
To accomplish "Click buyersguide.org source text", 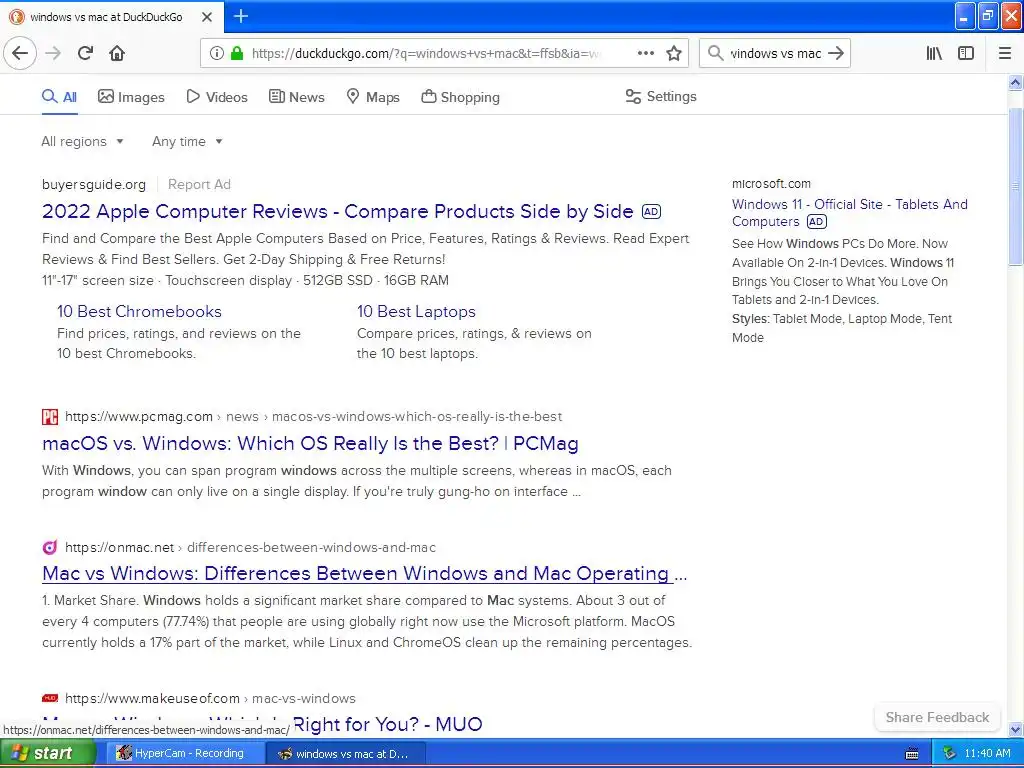I will [94, 185].
